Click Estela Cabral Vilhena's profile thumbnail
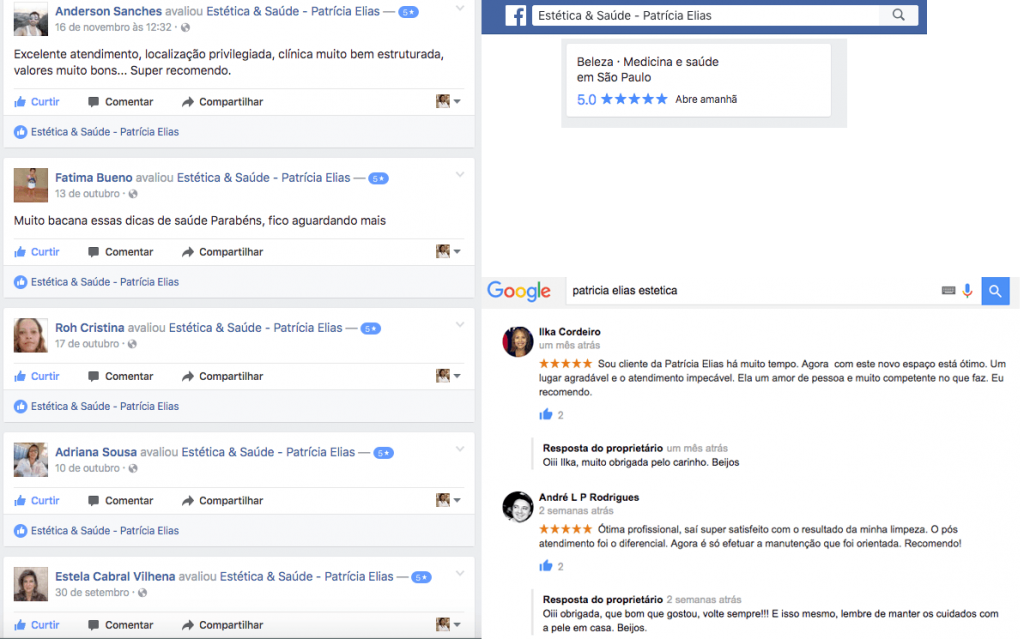The image size is (1030, 639). pyautogui.click(x=30, y=584)
